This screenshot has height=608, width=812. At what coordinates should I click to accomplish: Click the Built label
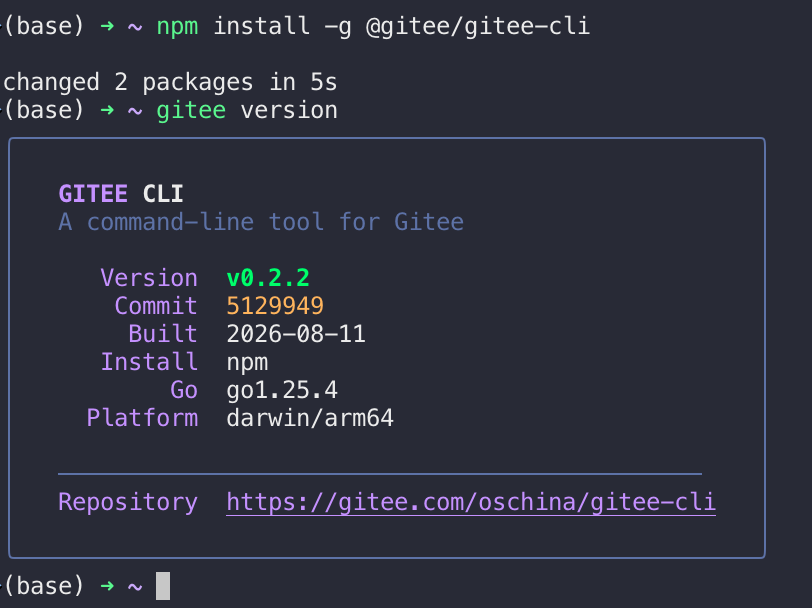pyautogui.click(x=163, y=334)
